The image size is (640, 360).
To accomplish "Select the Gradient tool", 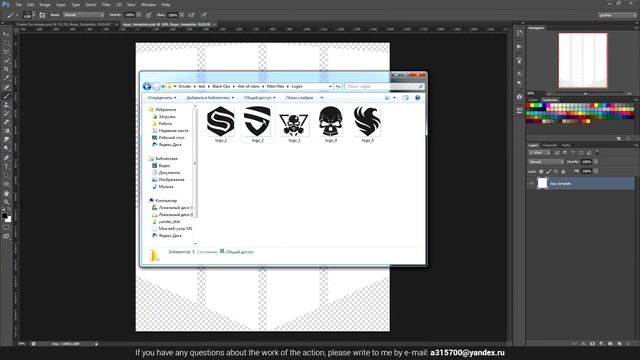I will (x=6, y=131).
